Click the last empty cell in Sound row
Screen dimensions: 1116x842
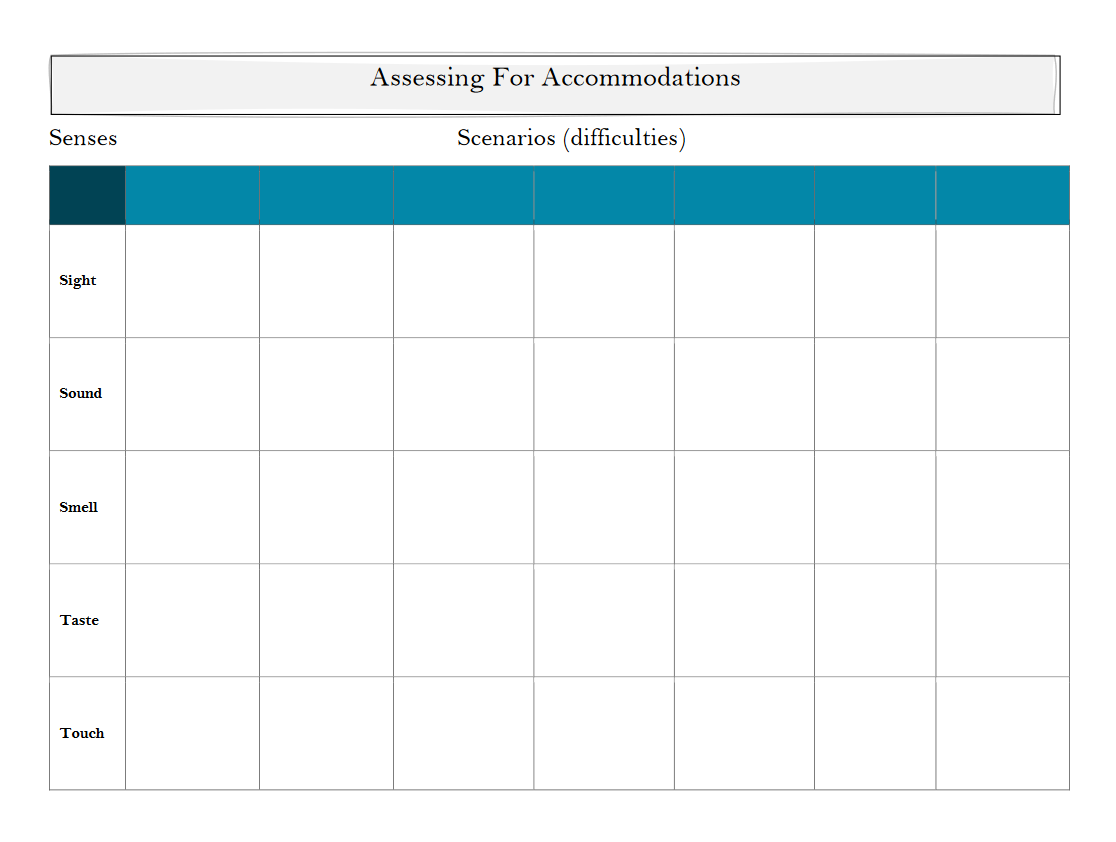1002,394
